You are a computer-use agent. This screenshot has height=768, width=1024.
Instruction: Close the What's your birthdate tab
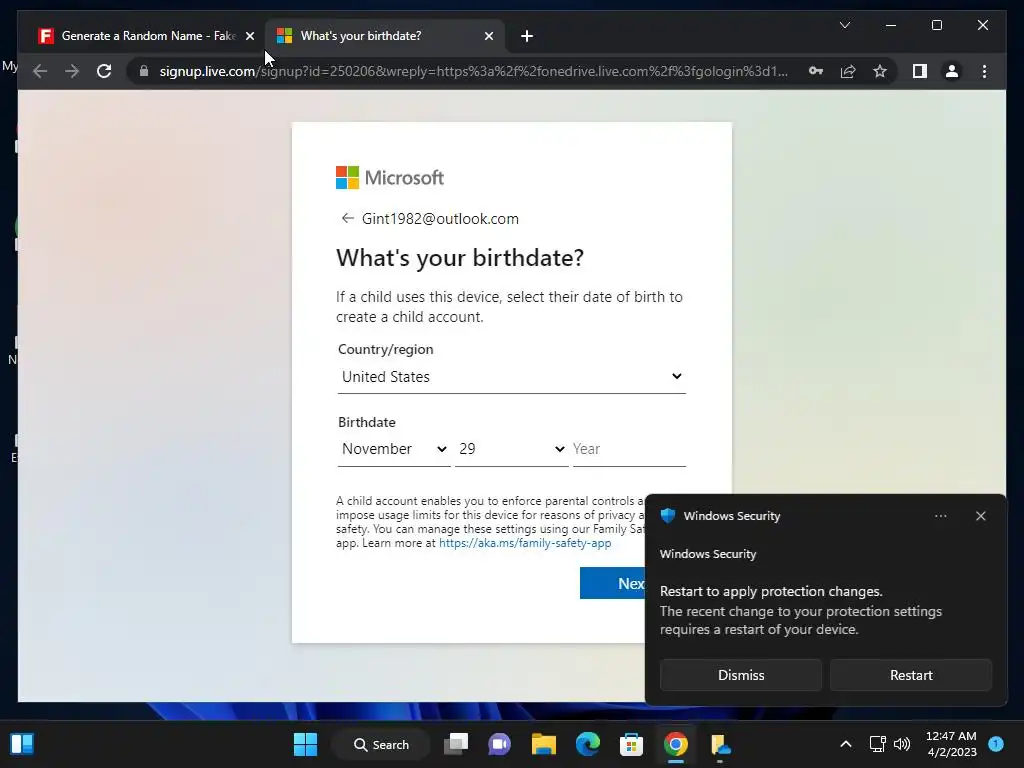click(x=488, y=36)
